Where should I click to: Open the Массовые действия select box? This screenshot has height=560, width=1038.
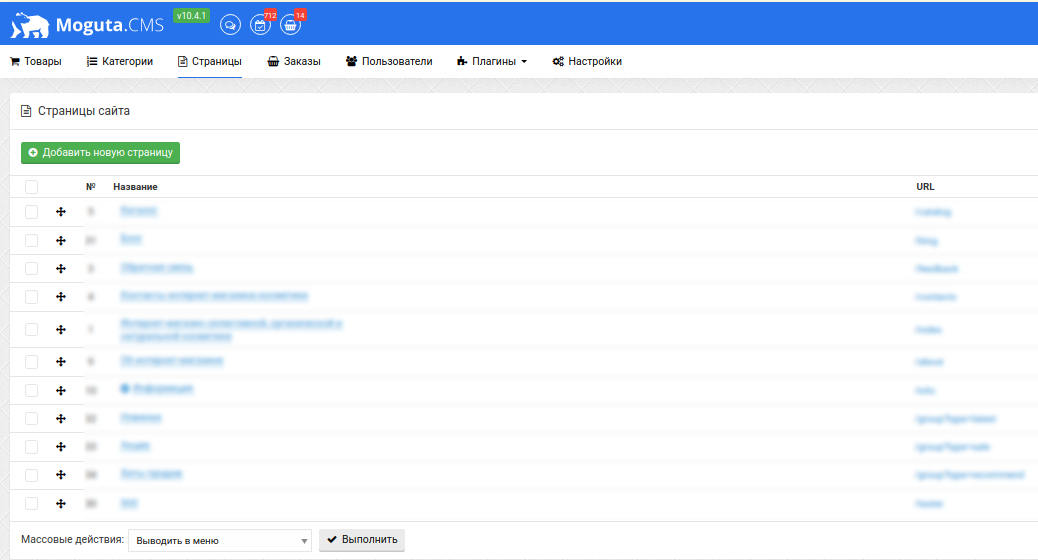pyautogui.click(x=220, y=540)
